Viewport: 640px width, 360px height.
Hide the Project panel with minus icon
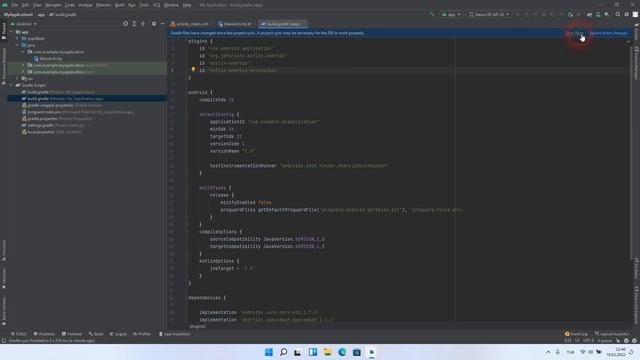(162, 24)
